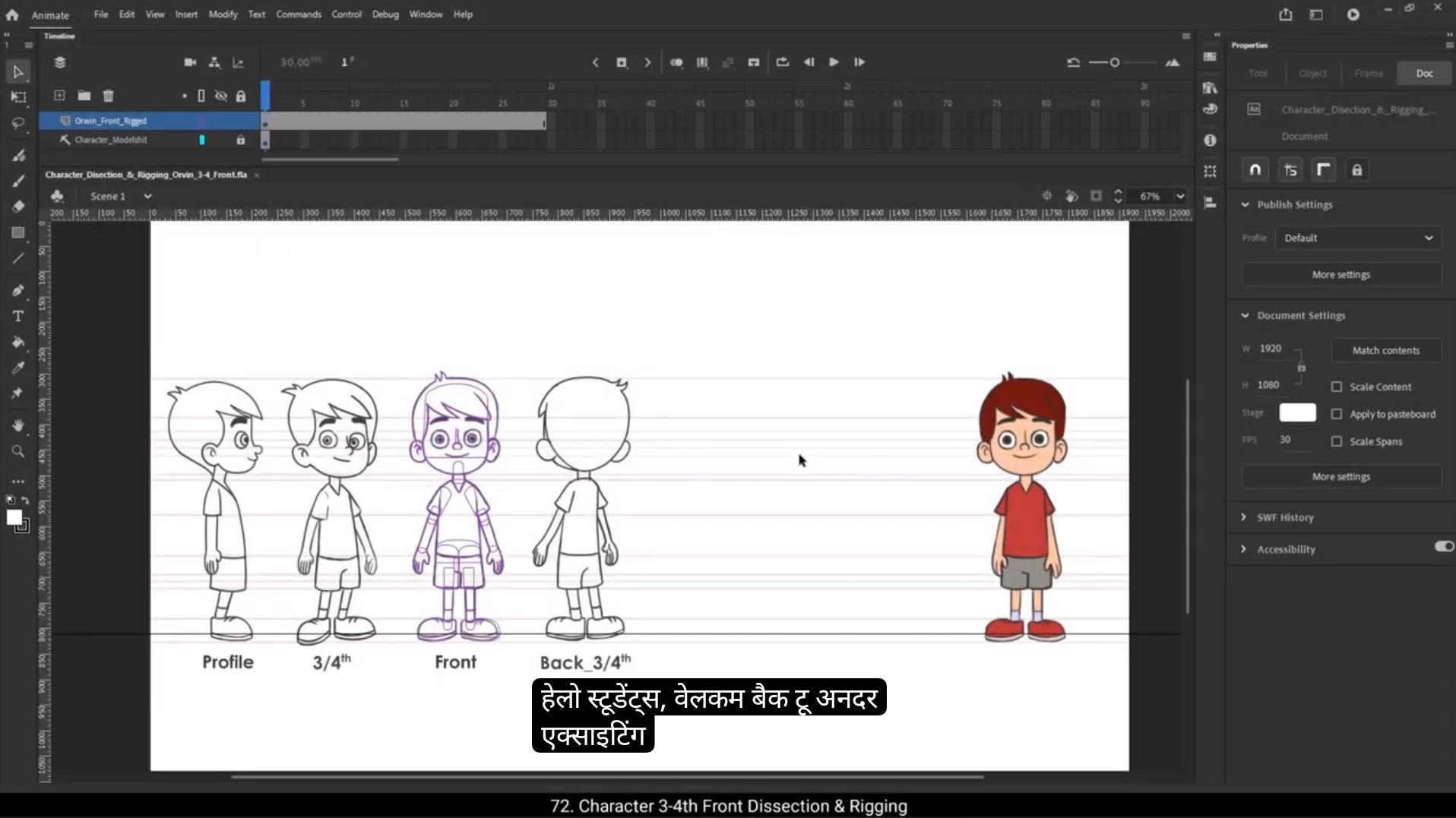The height and width of the screenshot is (818, 1456).
Task: Click the Clip content outside stage icon
Action: 1096,196
